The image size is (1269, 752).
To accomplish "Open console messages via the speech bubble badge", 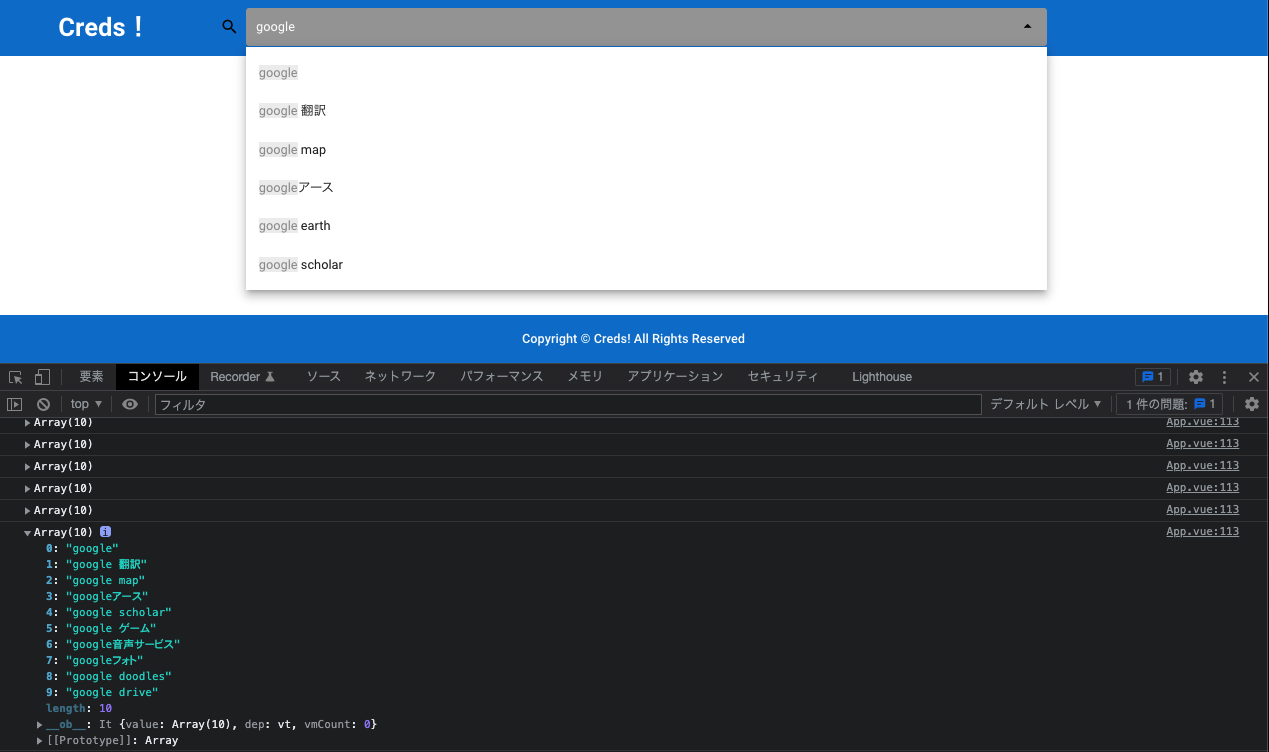I will 1153,377.
